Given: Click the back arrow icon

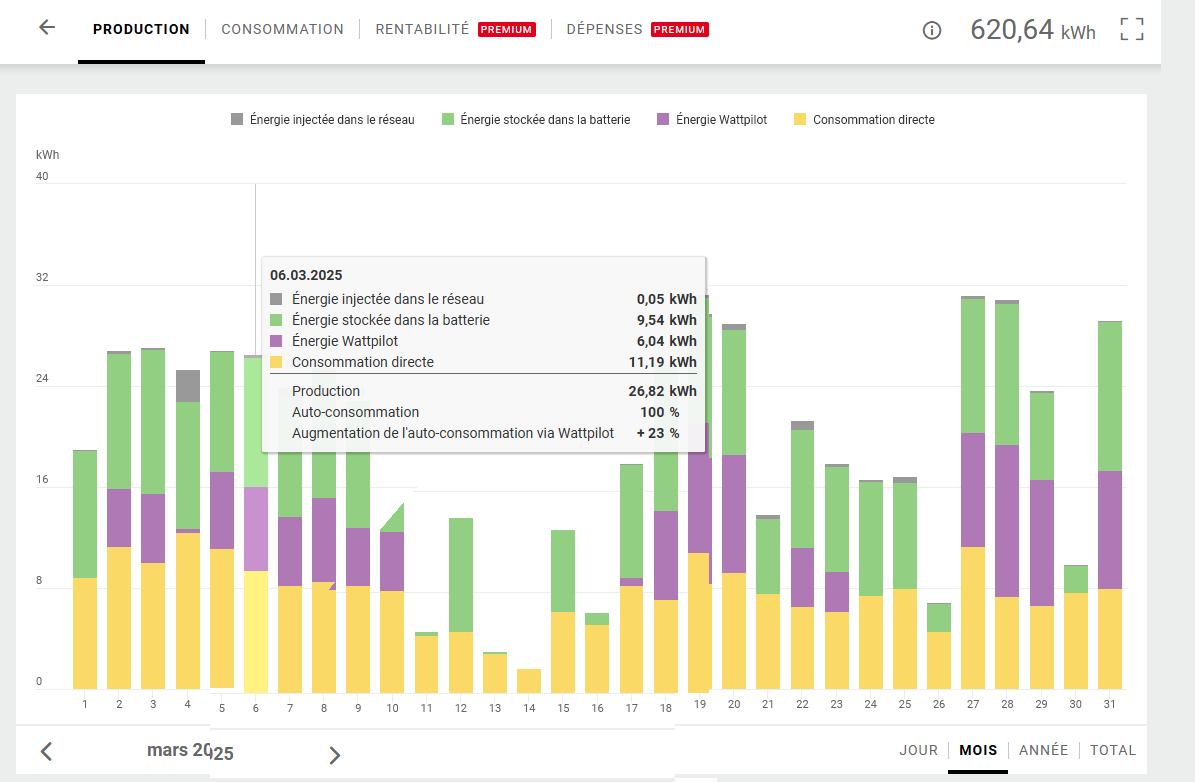Looking at the screenshot, I should click(47, 28).
